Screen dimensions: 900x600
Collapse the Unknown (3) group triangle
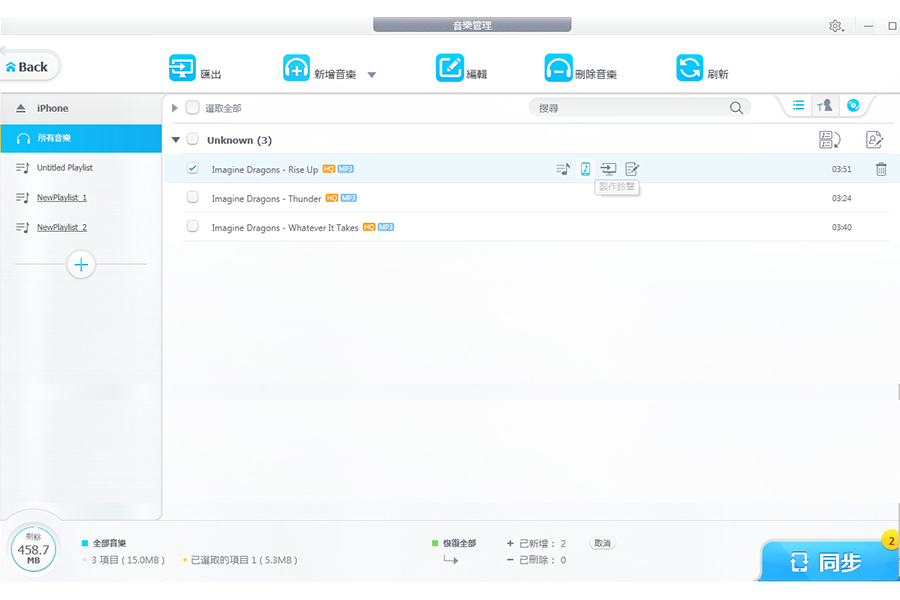pyautogui.click(x=175, y=140)
